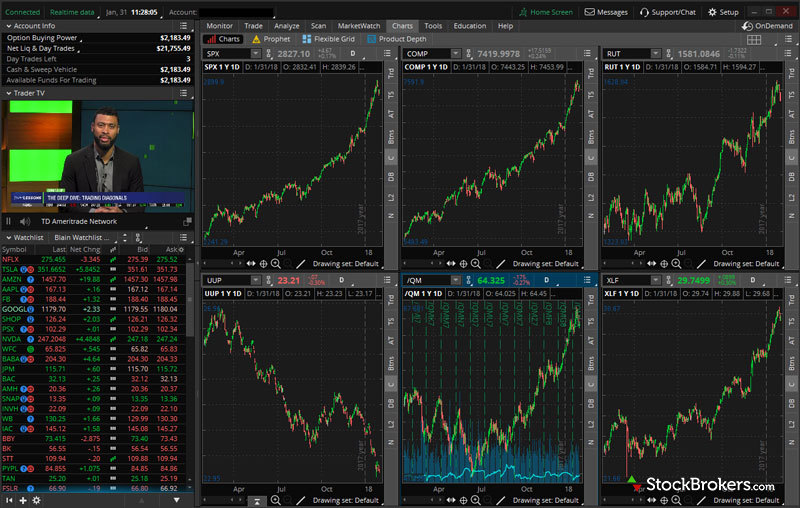Toggle the AT side tab on COMP chart
The image size is (800, 508).
(591, 114)
